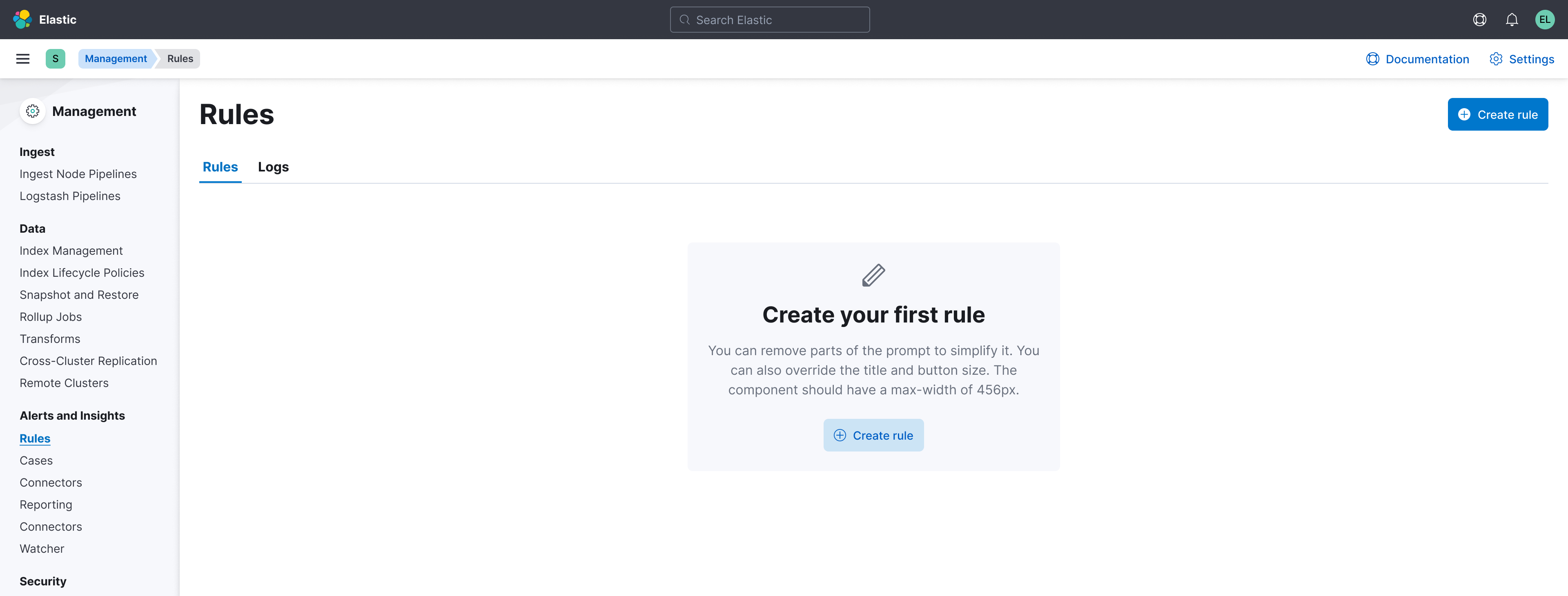Image resolution: width=1568 pixels, height=596 pixels.
Task: Click the EL user avatar
Action: coord(1545,19)
